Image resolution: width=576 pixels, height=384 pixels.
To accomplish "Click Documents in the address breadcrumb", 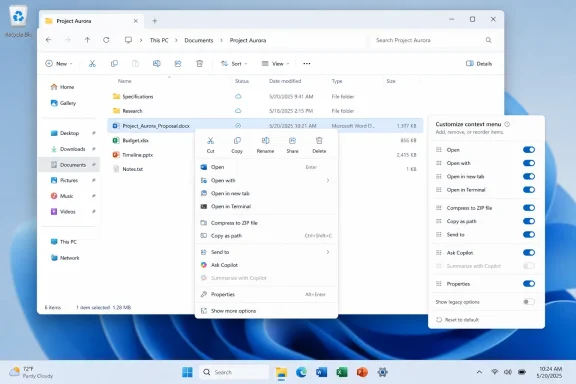I will point(199,40).
